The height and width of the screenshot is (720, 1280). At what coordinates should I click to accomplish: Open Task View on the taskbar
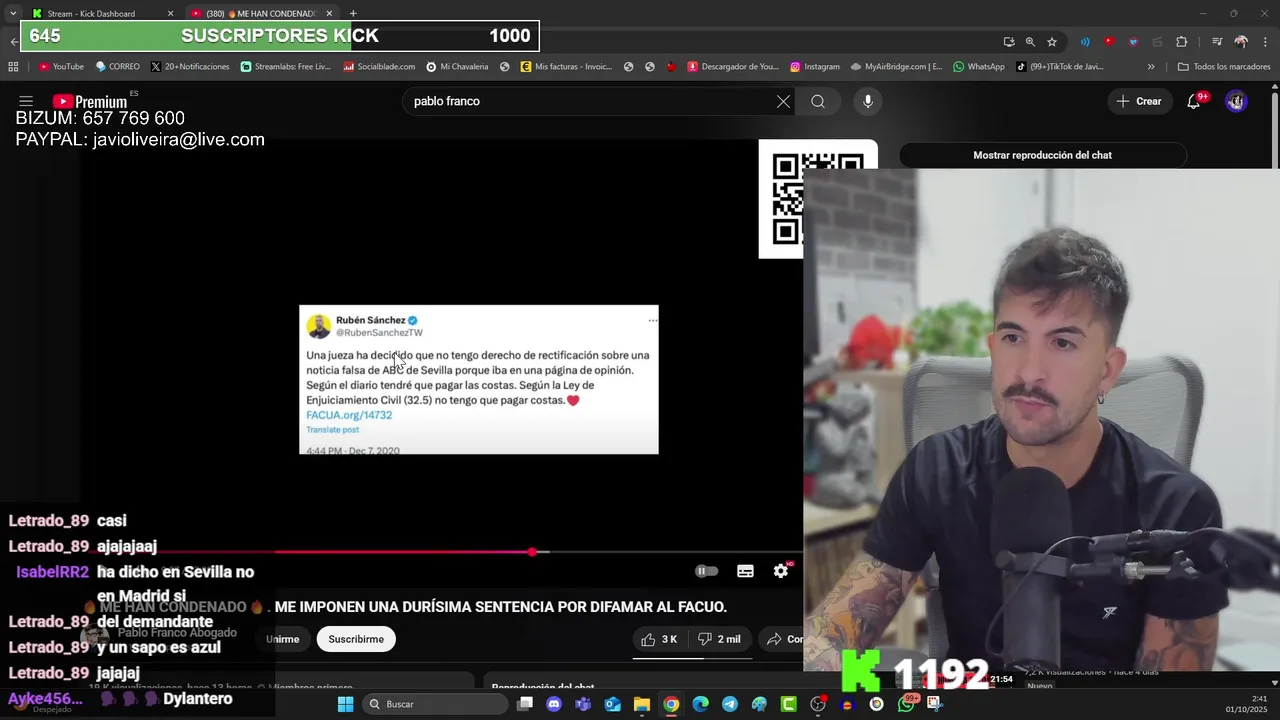tap(525, 704)
